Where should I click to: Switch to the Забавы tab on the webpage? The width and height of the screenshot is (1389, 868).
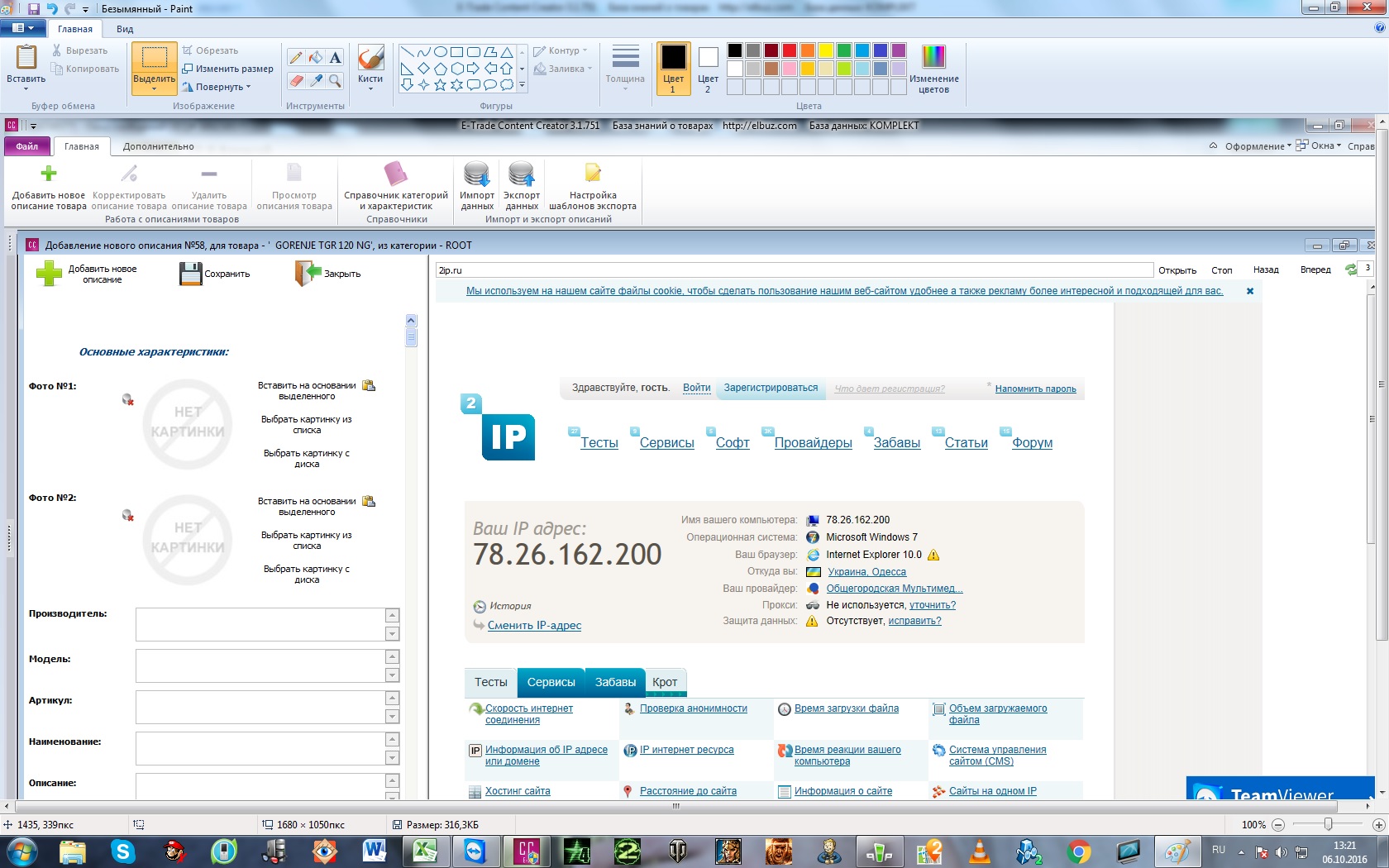tap(616, 682)
